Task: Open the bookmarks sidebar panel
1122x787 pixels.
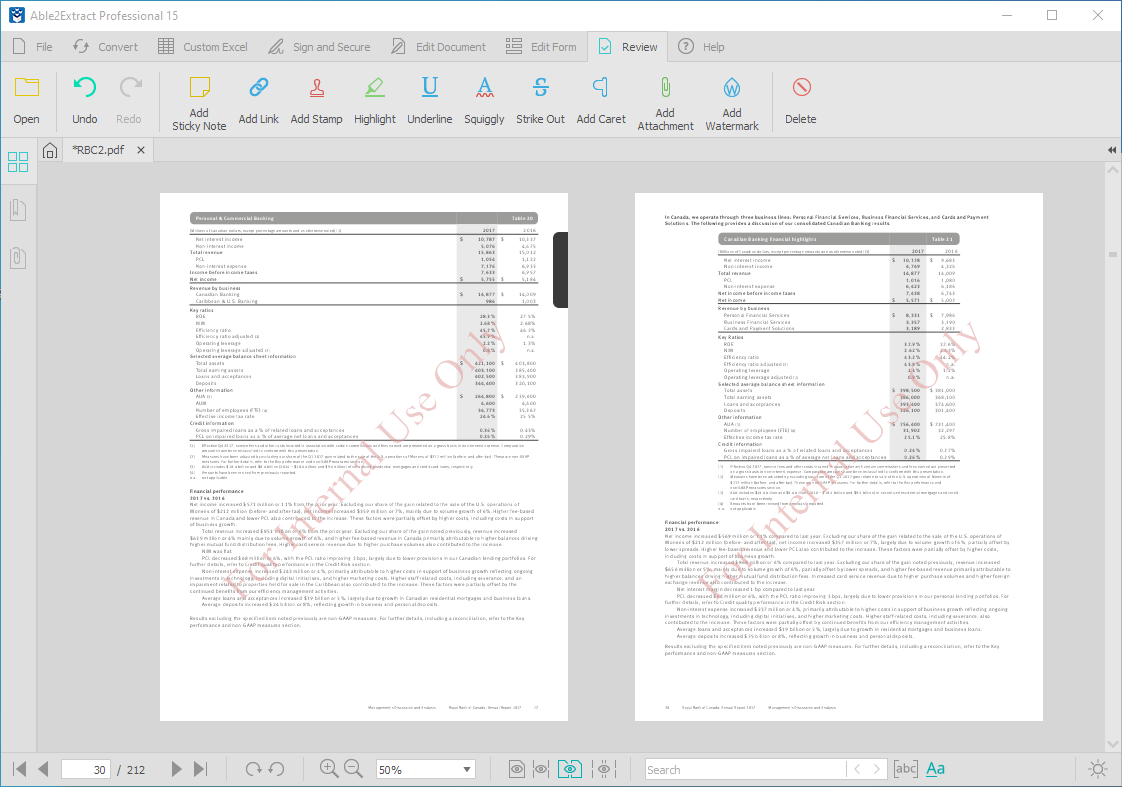Action: point(18,209)
